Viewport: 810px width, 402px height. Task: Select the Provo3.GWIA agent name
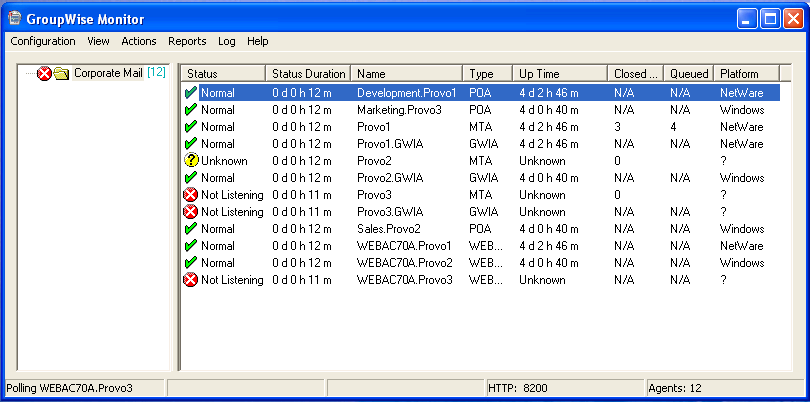pos(391,212)
